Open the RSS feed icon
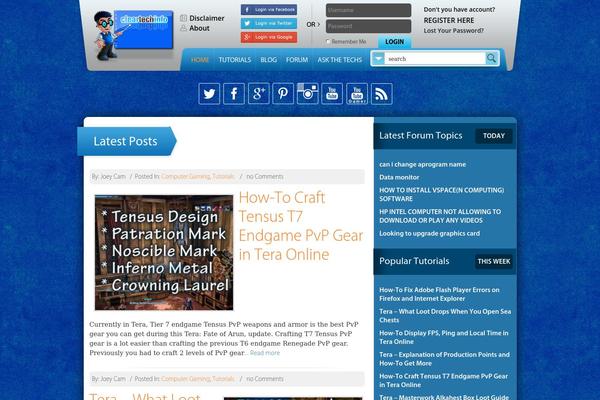 [x=382, y=94]
